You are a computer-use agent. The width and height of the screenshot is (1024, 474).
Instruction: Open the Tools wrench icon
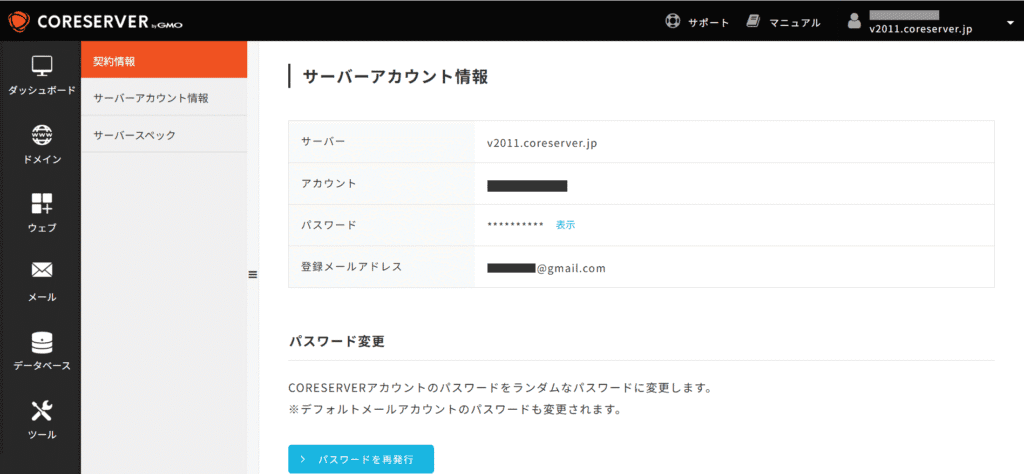(x=42, y=411)
